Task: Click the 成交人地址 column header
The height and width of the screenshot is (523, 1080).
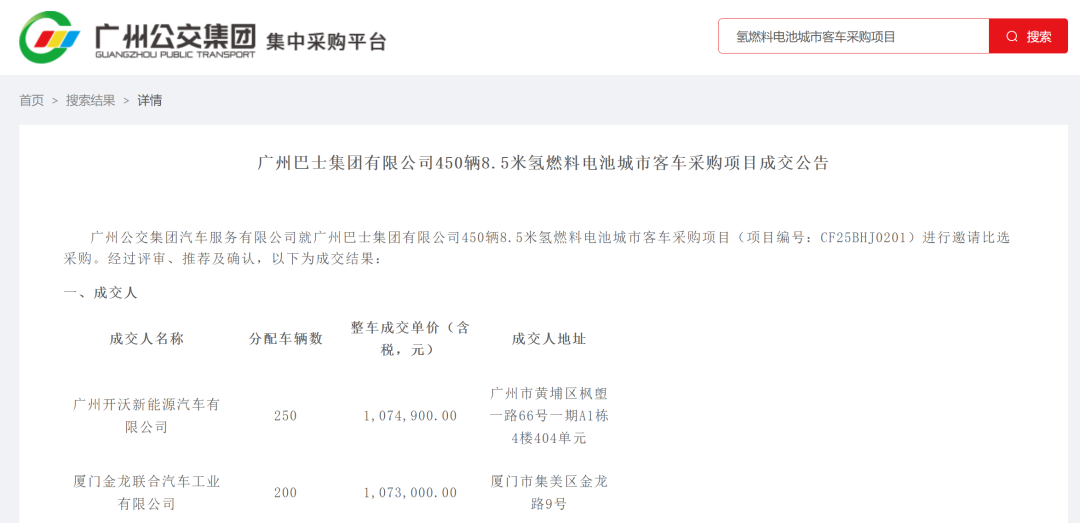Action: 549,339
